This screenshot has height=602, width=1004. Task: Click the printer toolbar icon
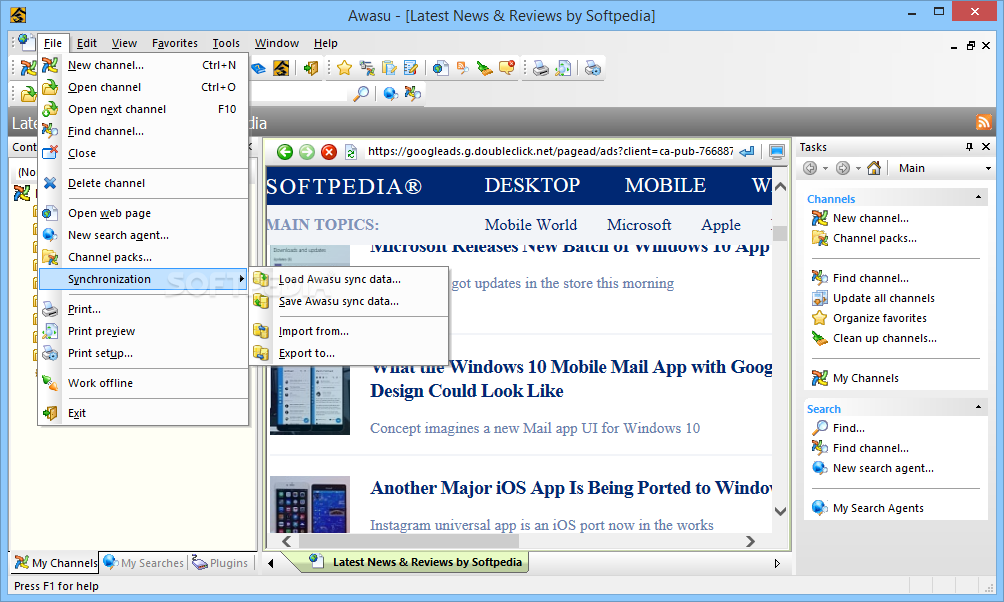[x=541, y=68]
